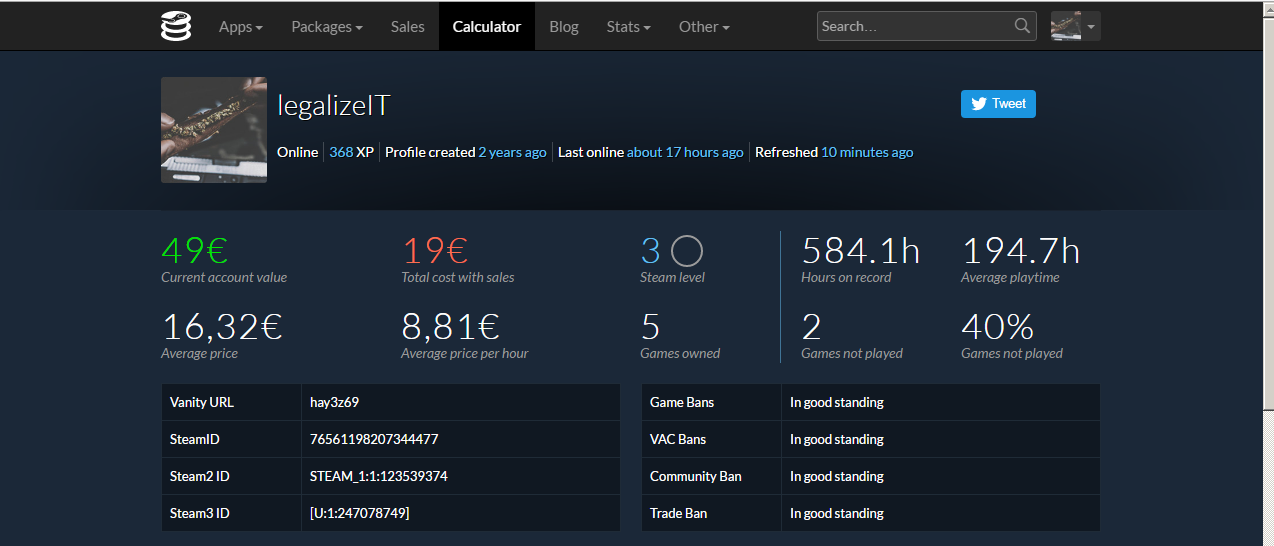Open the user avatar account menu
Viewport: 1274px width, 546px height.
click(x=1076, y=26)
